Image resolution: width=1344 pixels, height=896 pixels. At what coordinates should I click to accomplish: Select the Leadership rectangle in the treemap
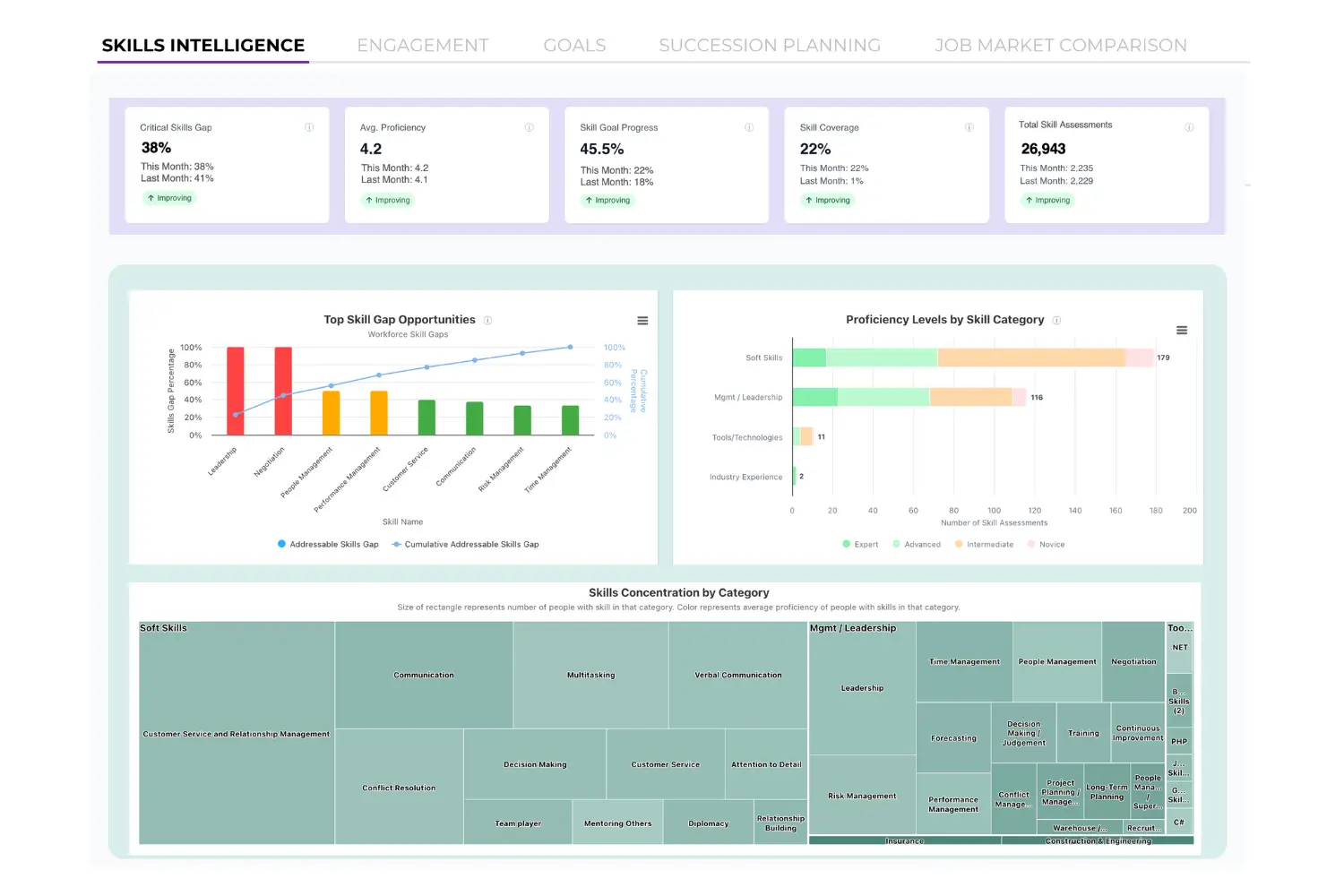point(861,687)
